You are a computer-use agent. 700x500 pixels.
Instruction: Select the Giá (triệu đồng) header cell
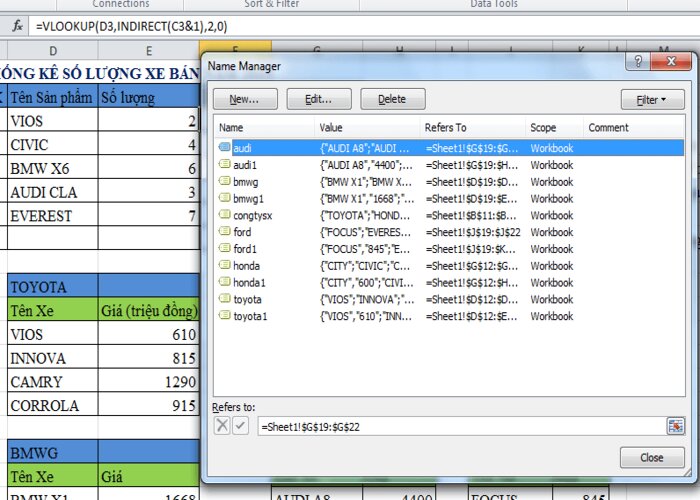149,310
